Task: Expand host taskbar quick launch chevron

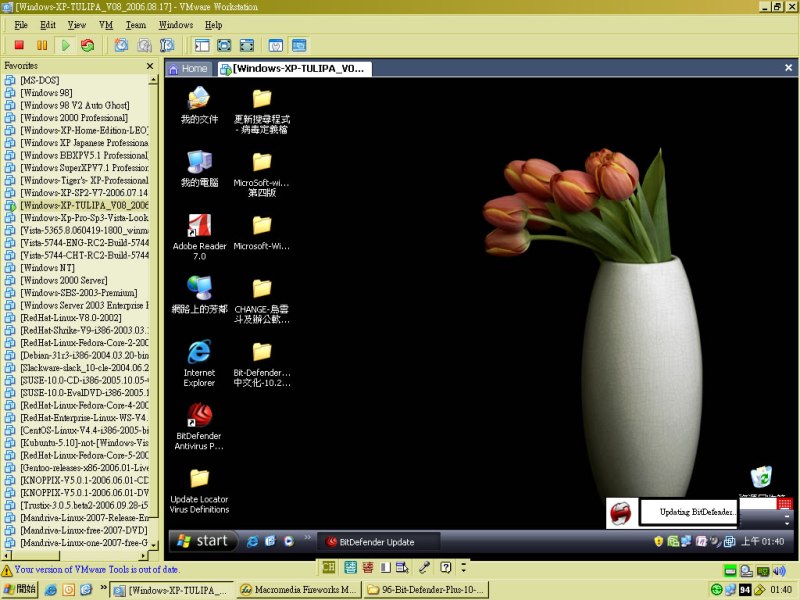Action: [101, 590]
